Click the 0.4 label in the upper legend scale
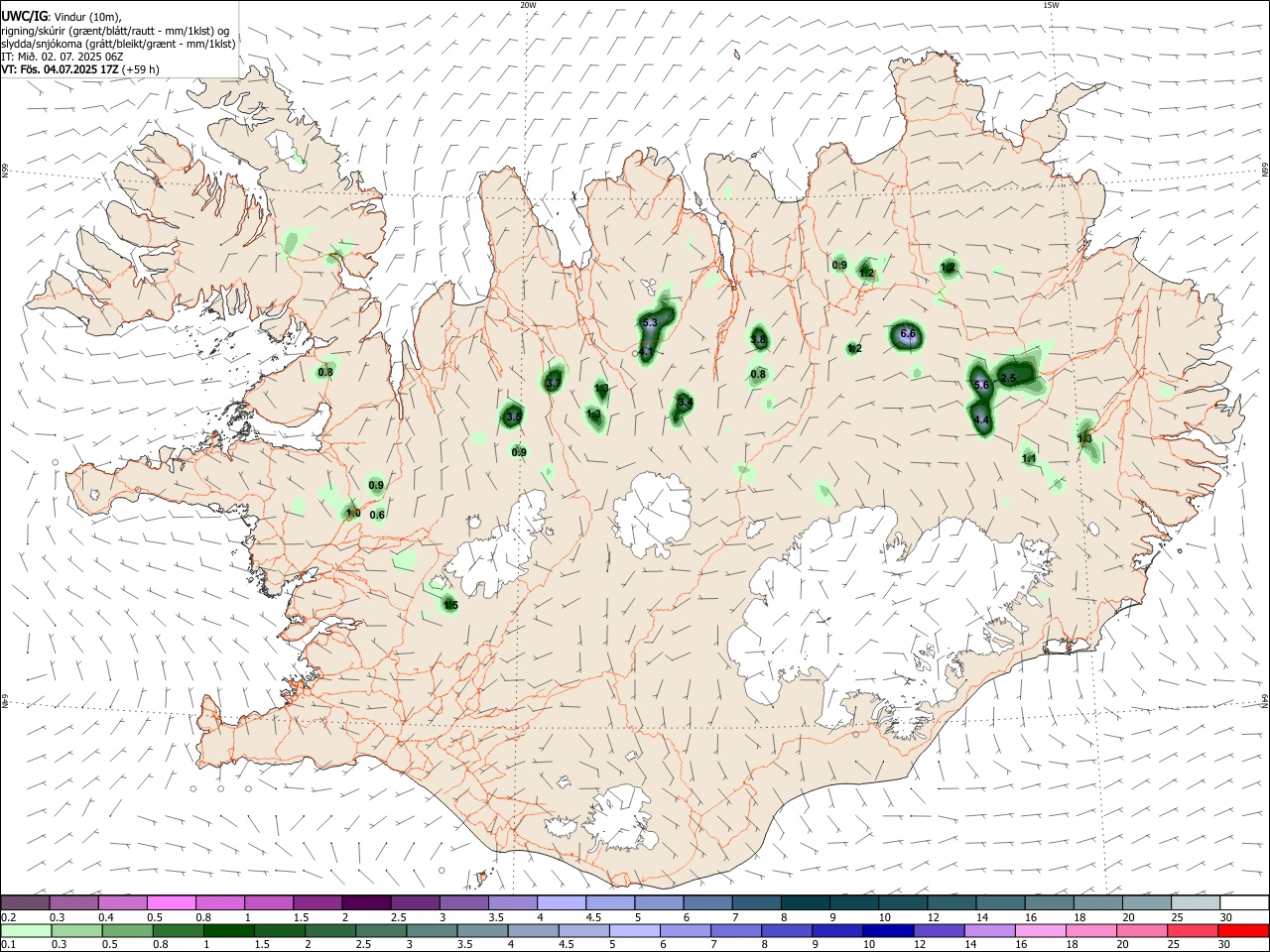The height and width of the screenshot is (952, 1270). [x=105, y=917]
